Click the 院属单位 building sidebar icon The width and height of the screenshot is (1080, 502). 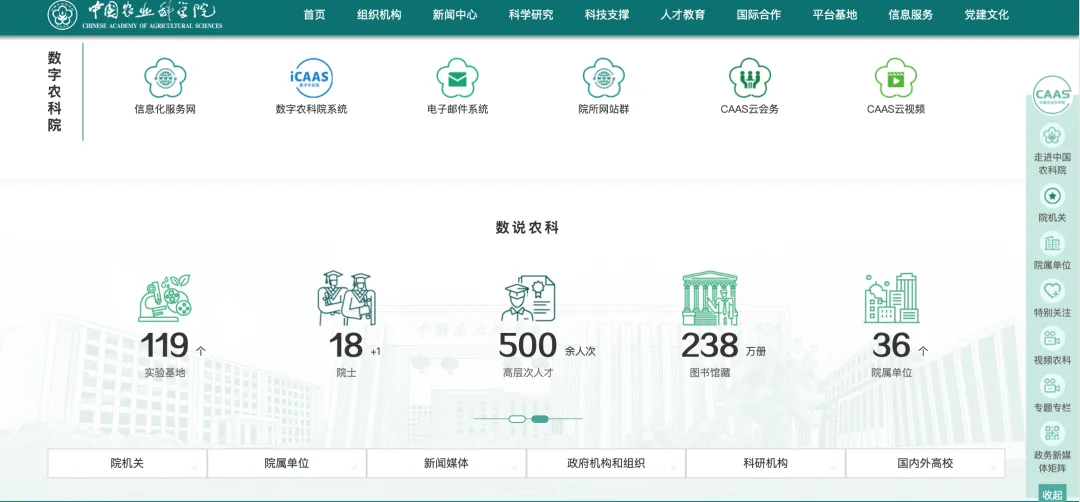pos(1052,244)
